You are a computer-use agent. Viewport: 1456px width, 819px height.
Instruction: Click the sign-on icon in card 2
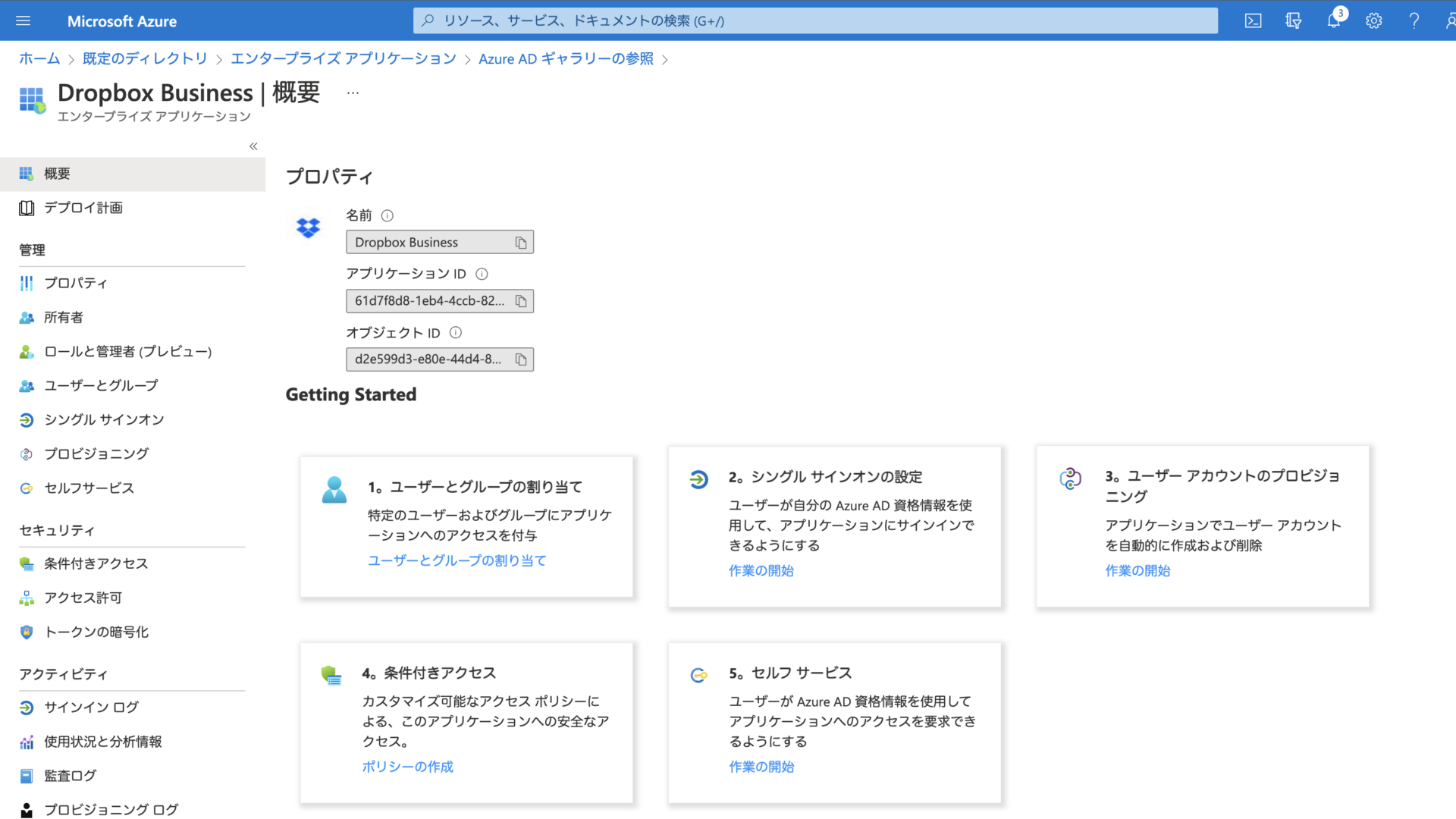(698, 479)
